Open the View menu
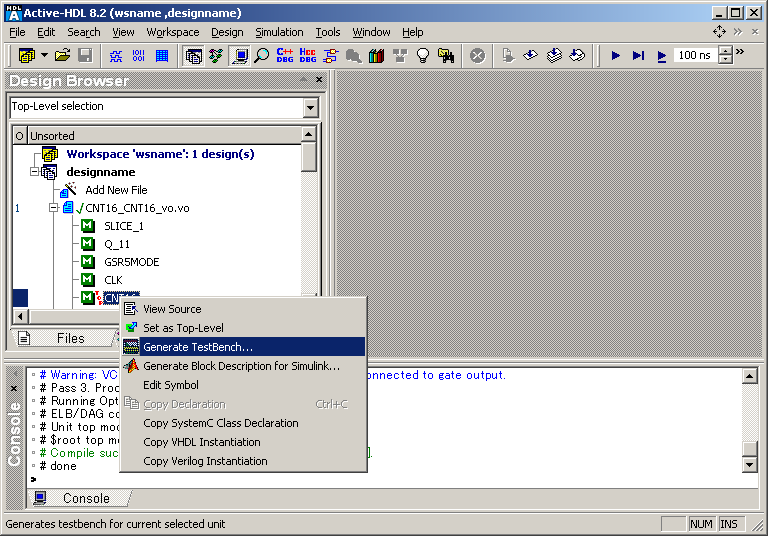 [123, 32]
